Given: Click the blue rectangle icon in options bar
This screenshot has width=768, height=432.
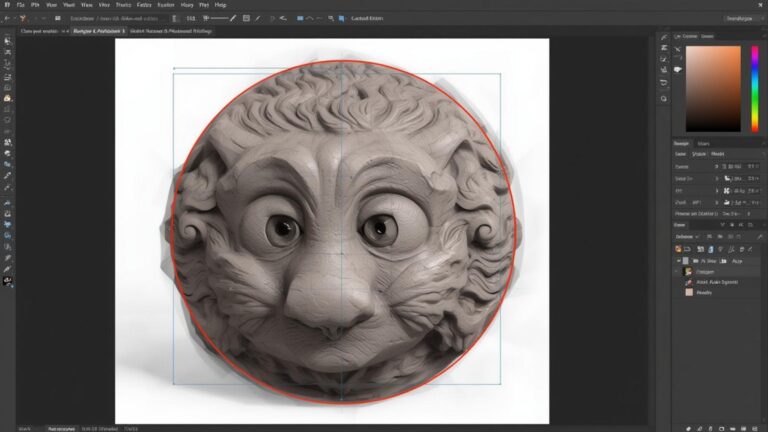Looking at the screenshot, I should tap(300, 19).
